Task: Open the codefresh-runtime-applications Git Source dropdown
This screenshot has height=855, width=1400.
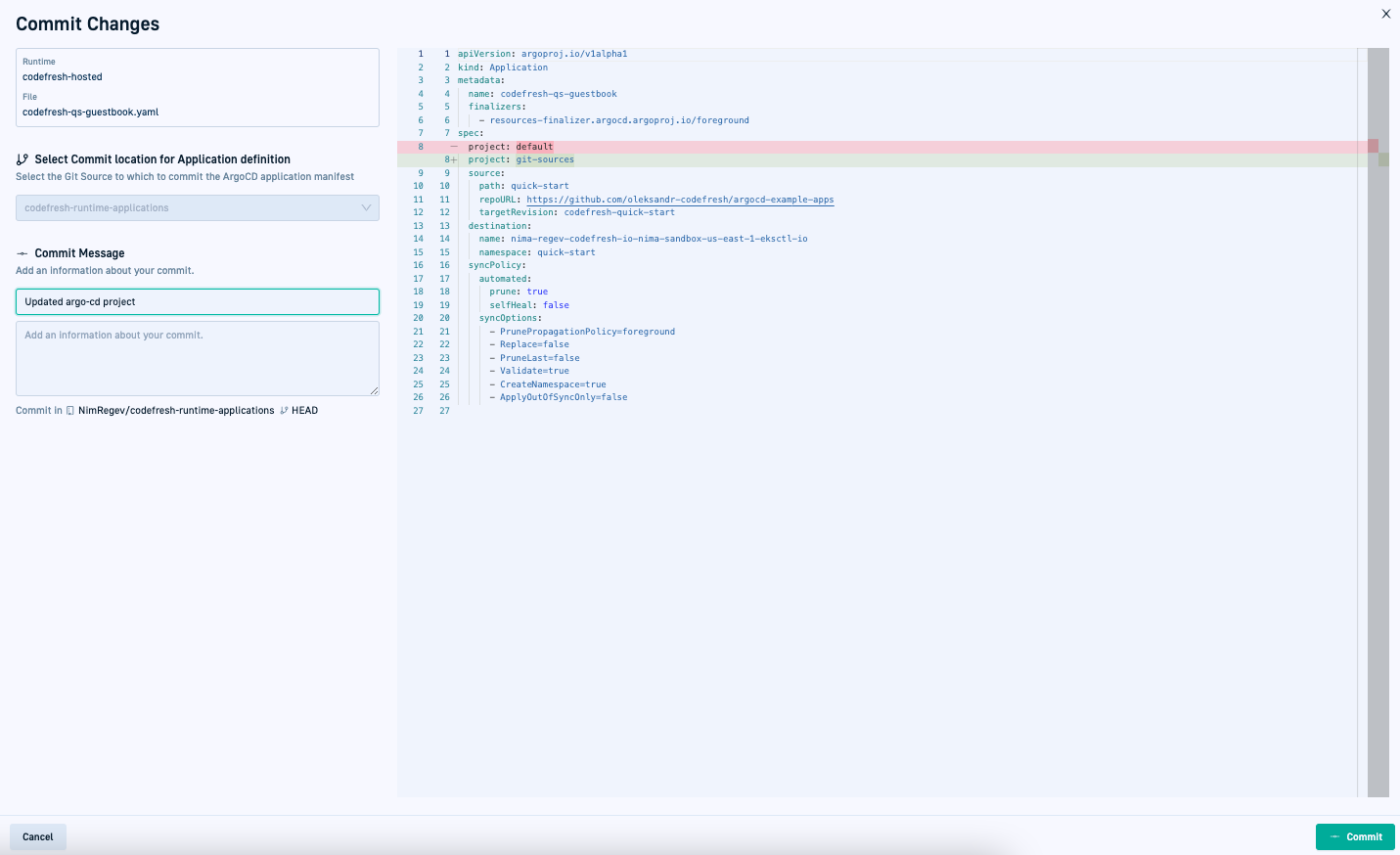Action: [x=198, y=207]
